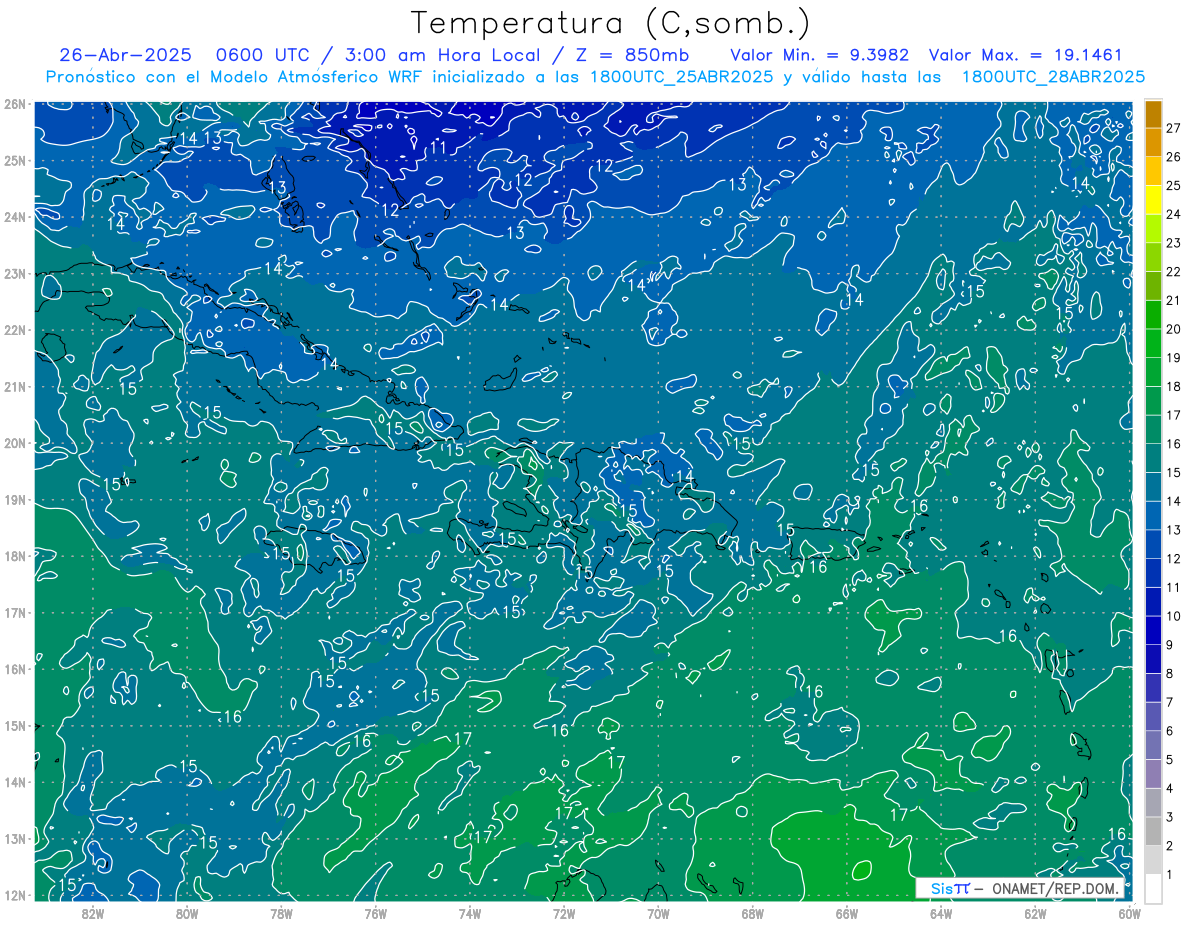Click the '78W' longitude label
1200x927 pixels.
pos(281,913)
